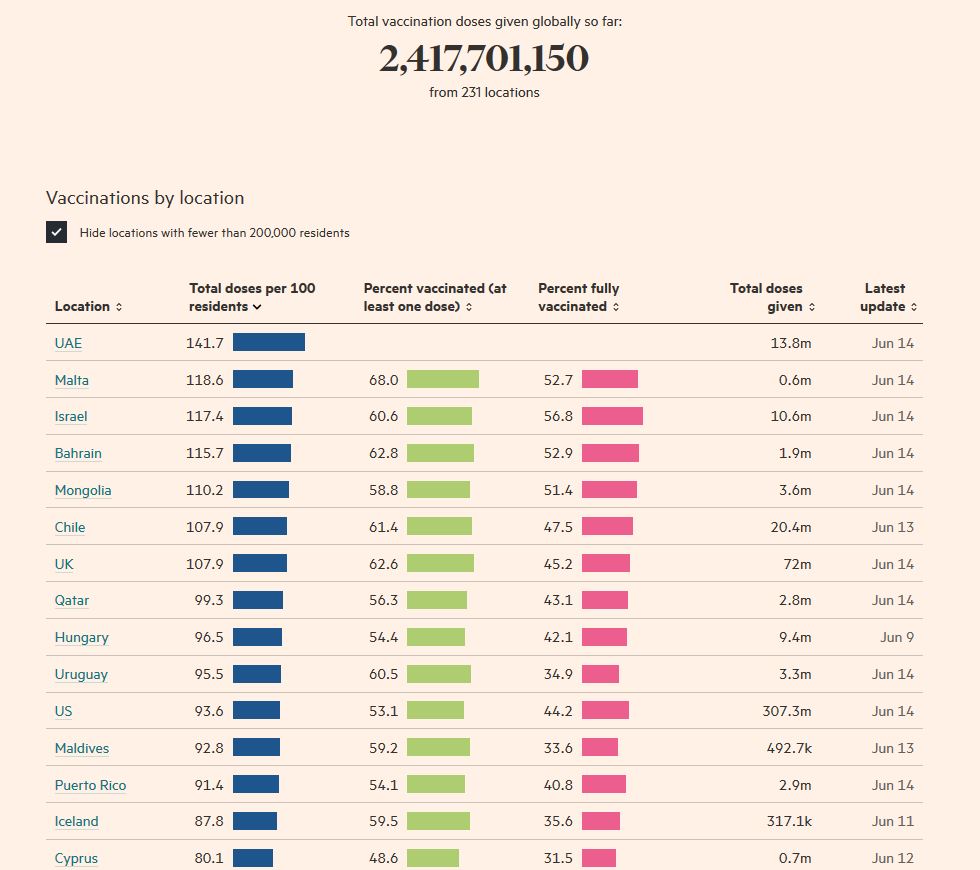This screenshot has width=980, height=870.
Task: Click the global total doses number 2,417,701,150
Action: (x=484, y=59)
